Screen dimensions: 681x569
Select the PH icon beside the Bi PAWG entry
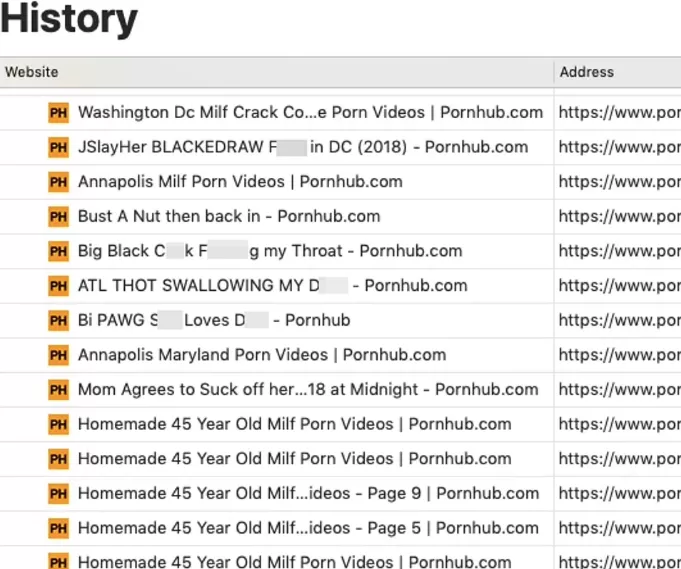(x=58, y=321)
